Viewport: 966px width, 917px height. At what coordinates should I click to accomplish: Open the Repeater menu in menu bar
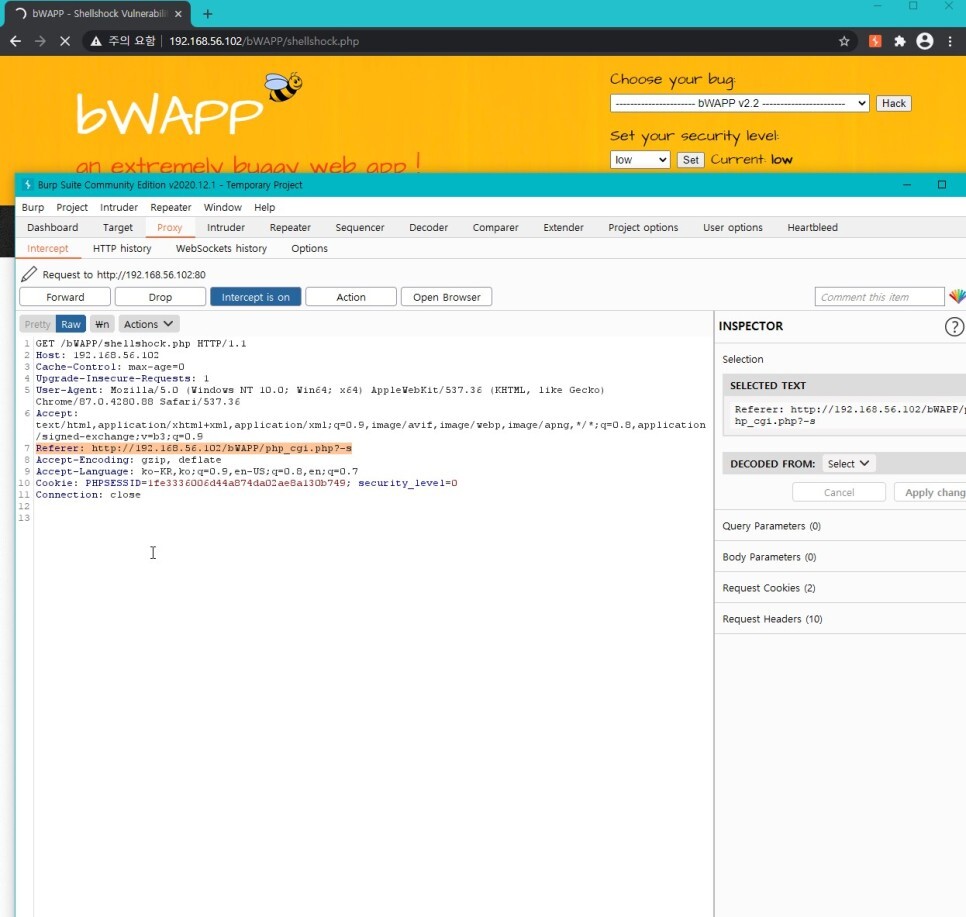click(171, 208)
